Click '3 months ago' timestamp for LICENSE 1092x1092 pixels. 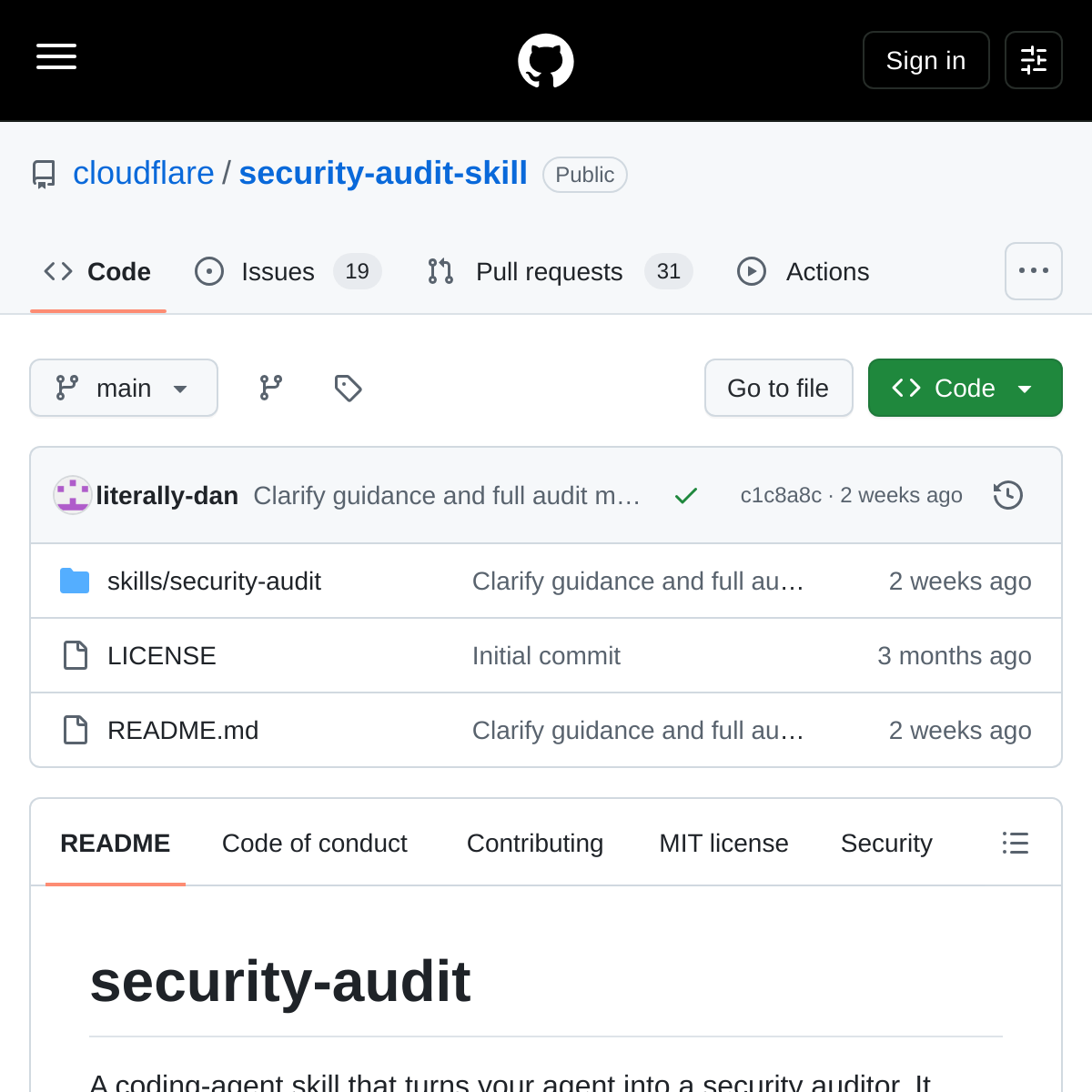click(x=955, y=655)
